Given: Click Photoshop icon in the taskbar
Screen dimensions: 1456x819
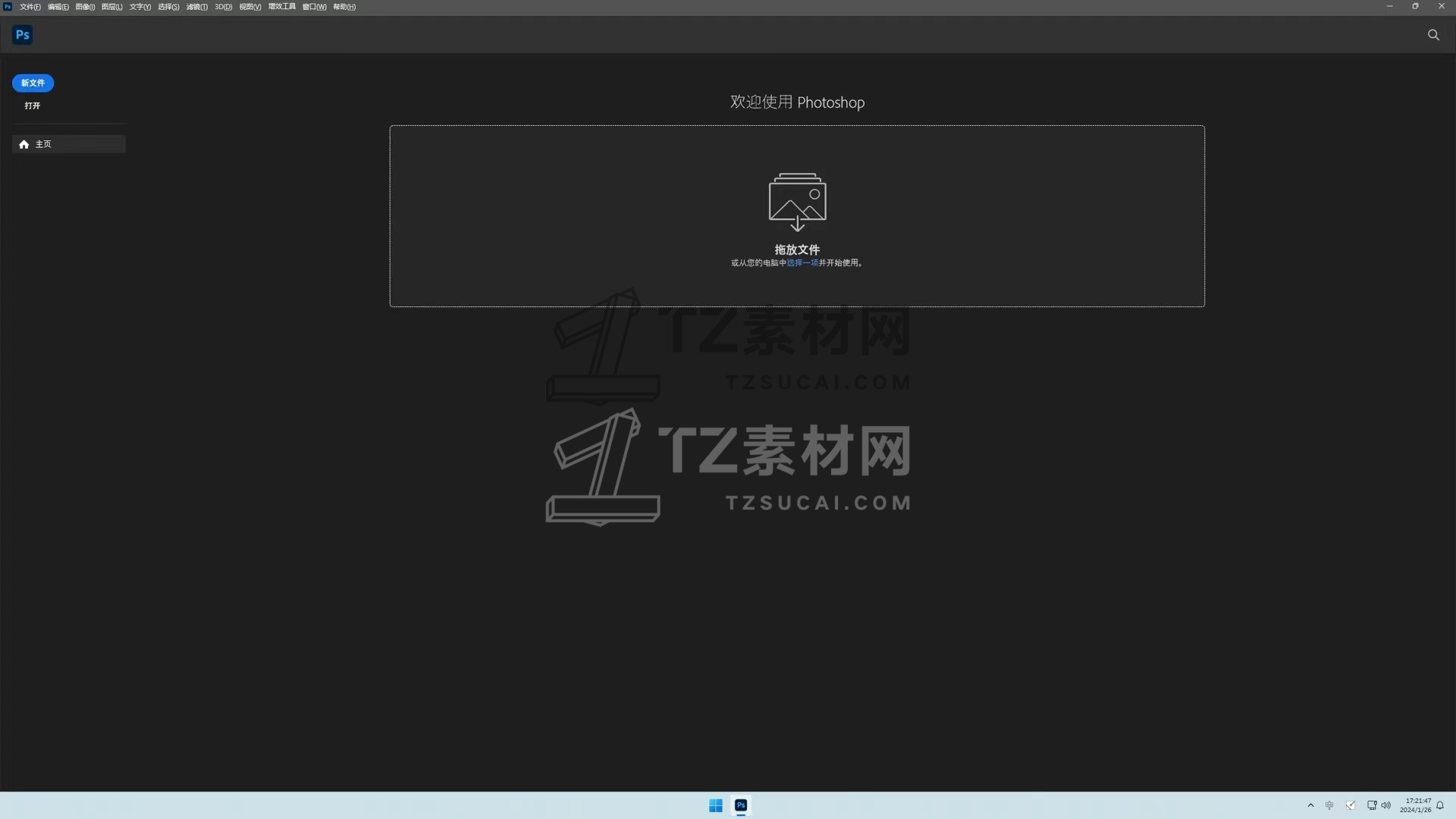Looking at the screenshot, I should [741, 805].
